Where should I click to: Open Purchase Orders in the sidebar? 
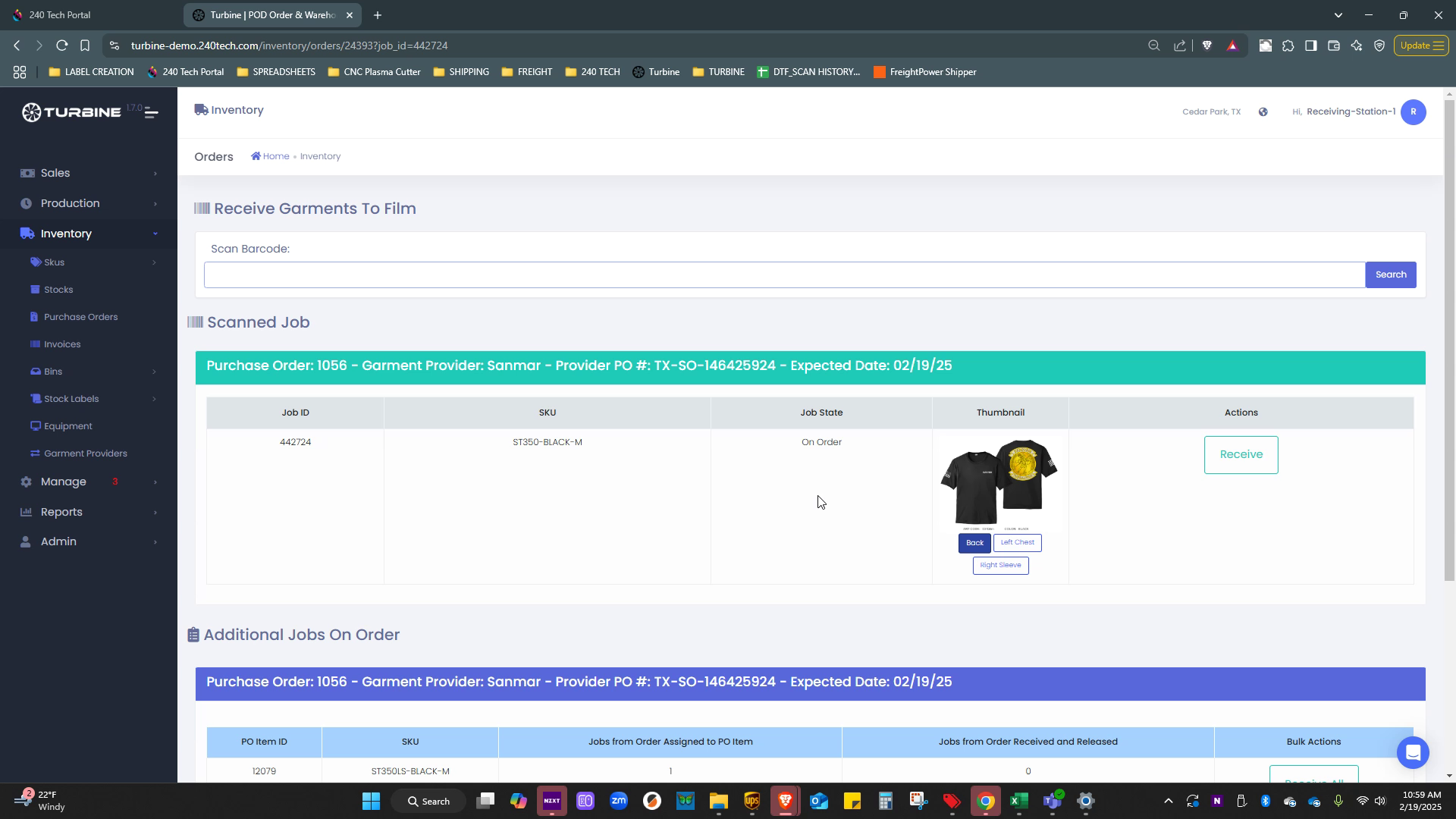tap(80, 317)
